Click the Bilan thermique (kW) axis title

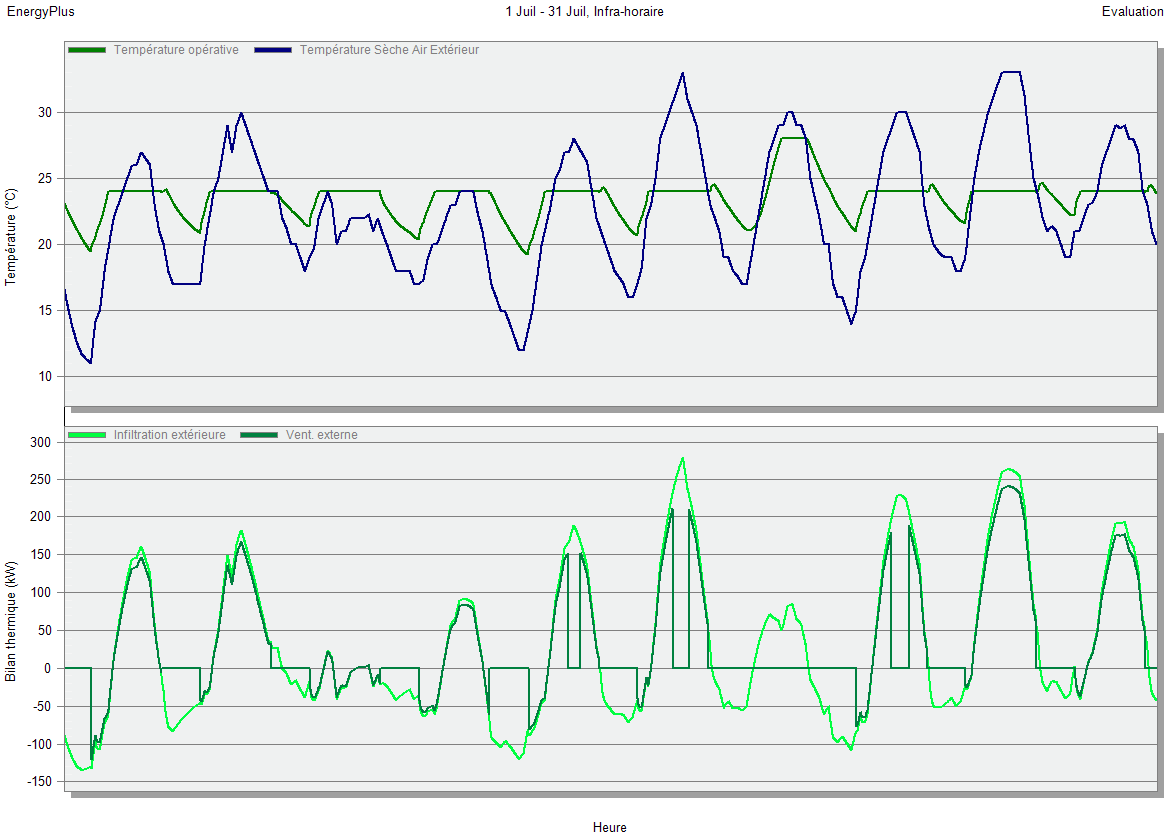[11, 621]
